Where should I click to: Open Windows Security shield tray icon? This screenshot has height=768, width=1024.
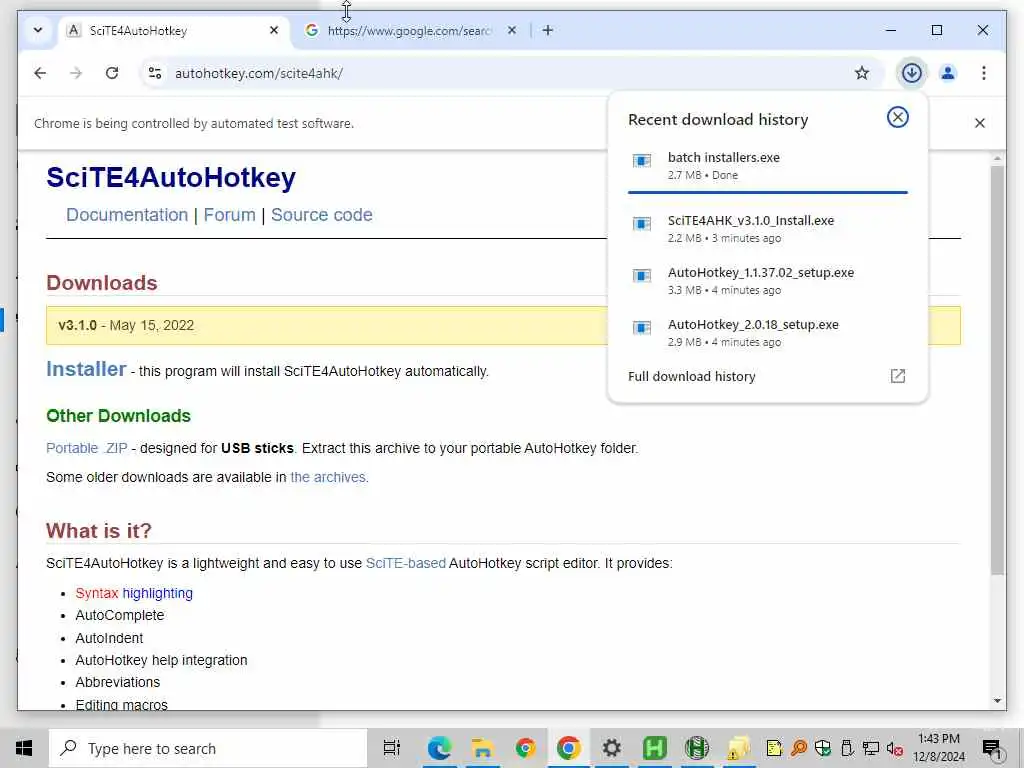click(x=823, y=748)
